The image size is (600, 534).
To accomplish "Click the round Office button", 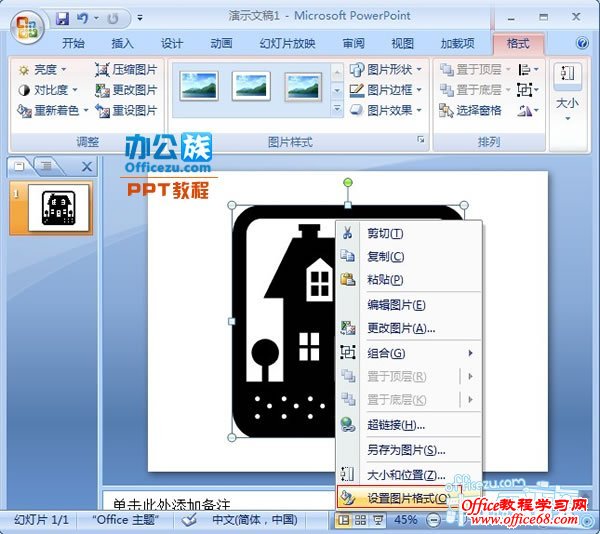I will 26,27.
